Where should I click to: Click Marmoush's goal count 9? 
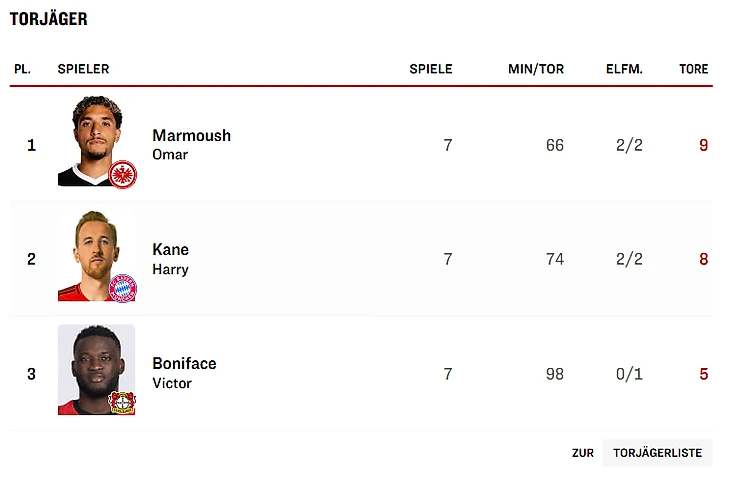(x=703, y=145)
